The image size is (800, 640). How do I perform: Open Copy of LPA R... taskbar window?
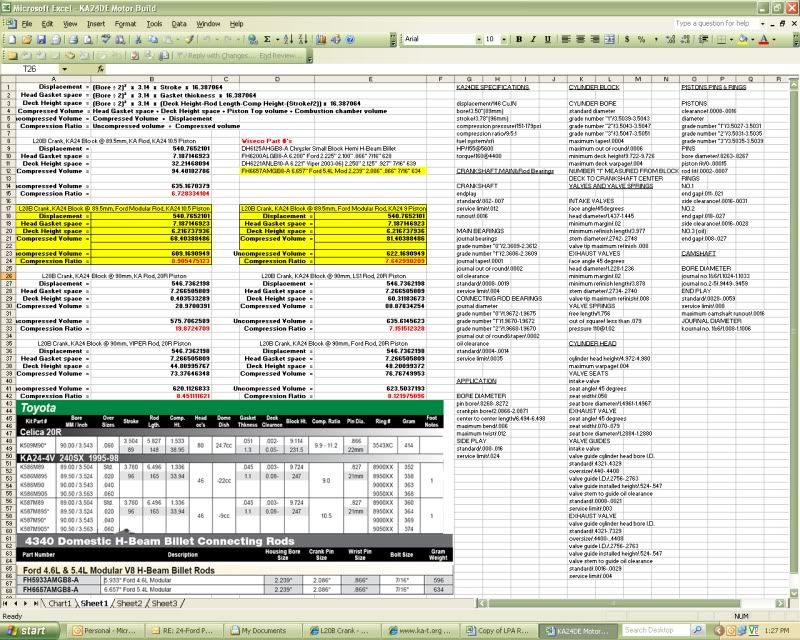pyautogui.click(x=499, y=631)
